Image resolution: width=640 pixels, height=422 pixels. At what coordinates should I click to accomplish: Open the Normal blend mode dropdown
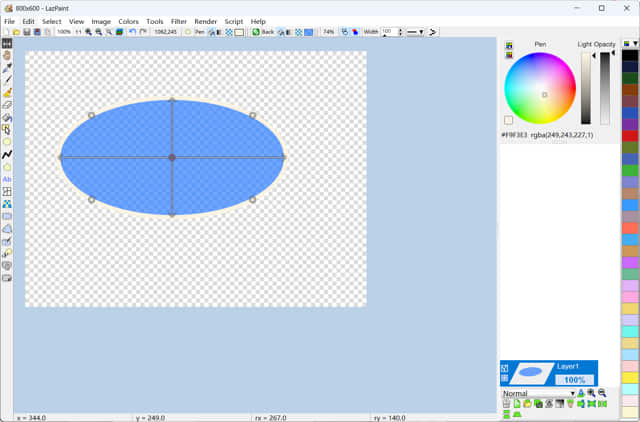point(538,393)
